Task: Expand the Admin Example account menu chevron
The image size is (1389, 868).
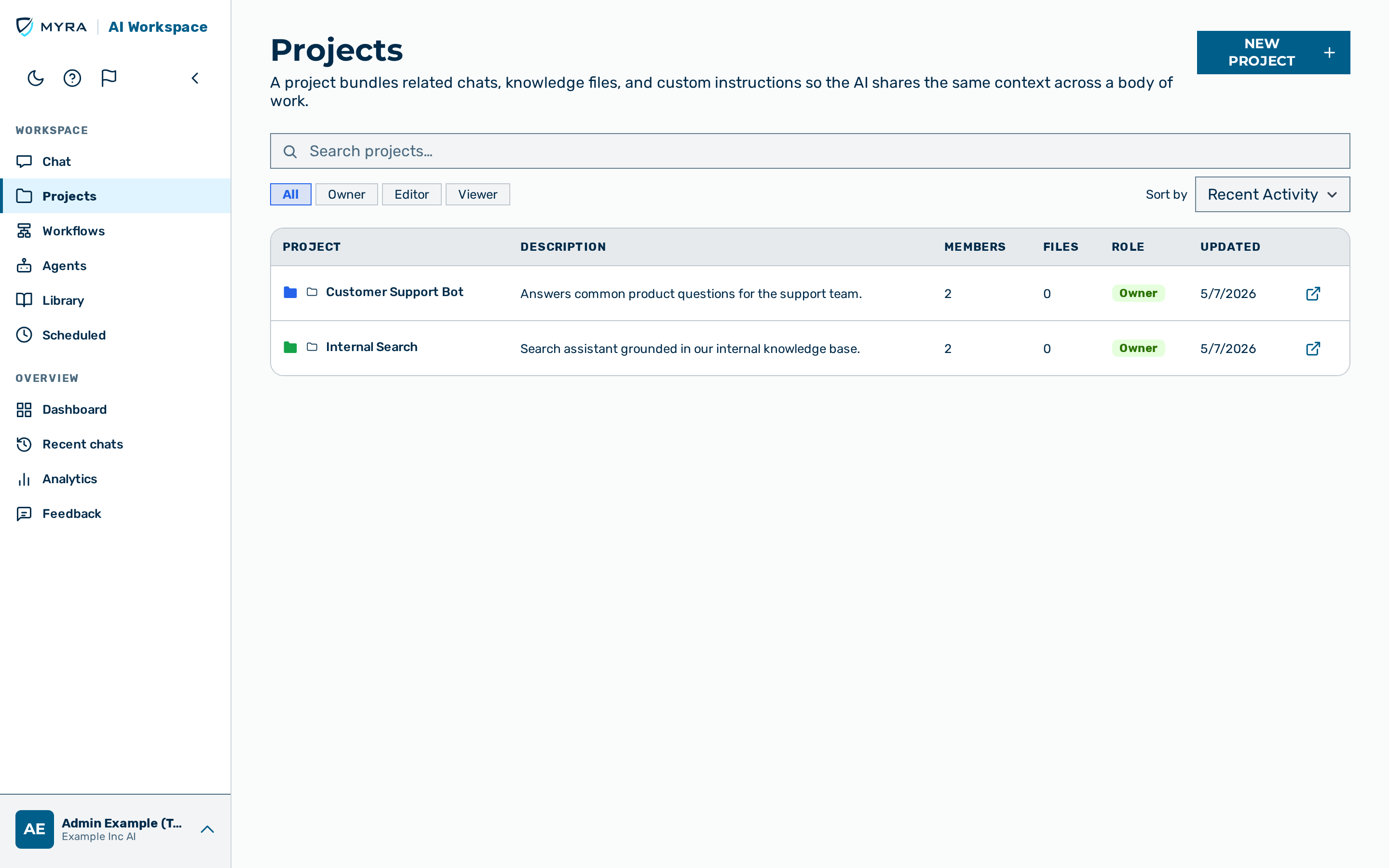Action: (x=207, y=829)
